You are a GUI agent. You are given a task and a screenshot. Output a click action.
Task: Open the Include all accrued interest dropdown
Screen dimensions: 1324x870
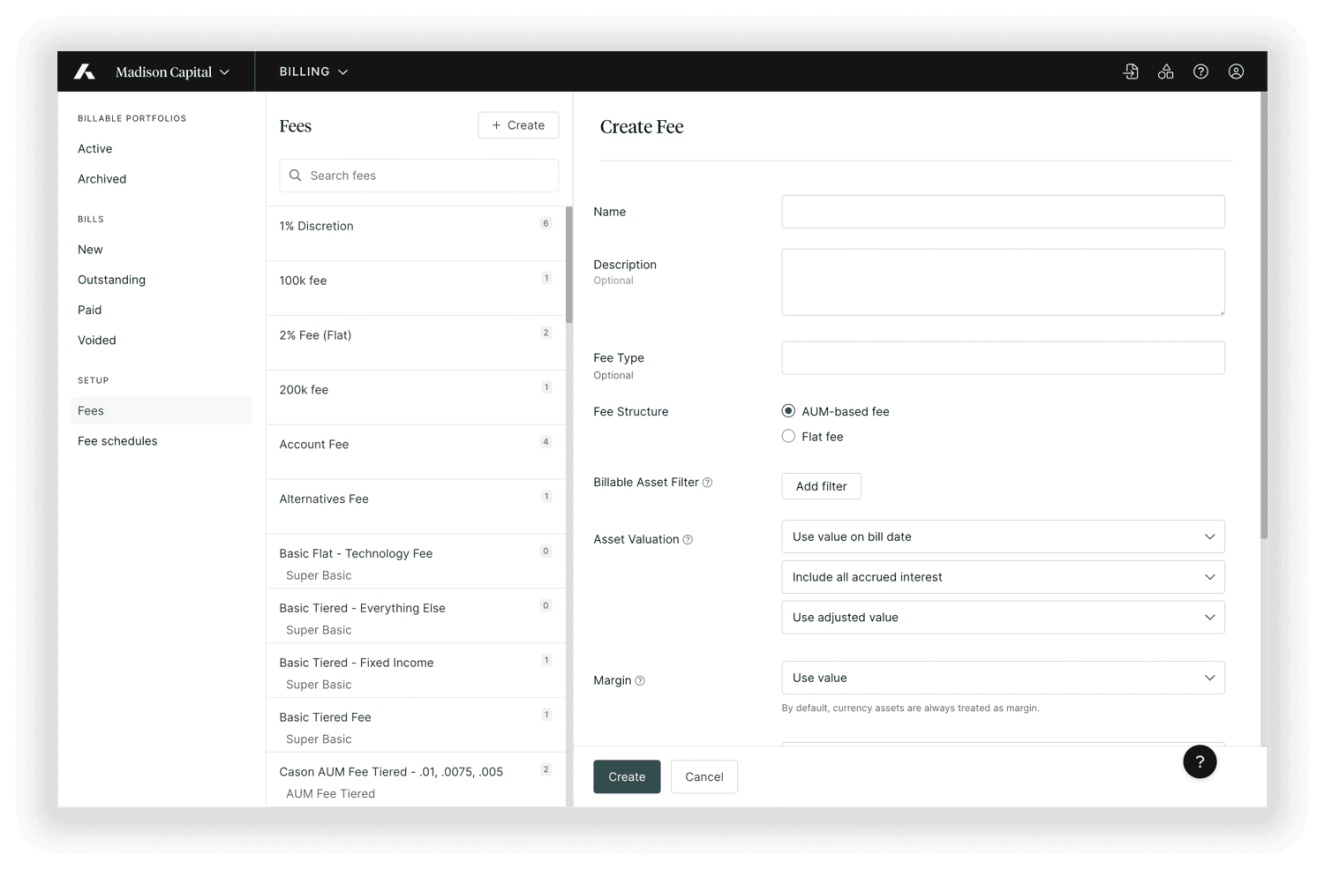(x=1002, y=577)
